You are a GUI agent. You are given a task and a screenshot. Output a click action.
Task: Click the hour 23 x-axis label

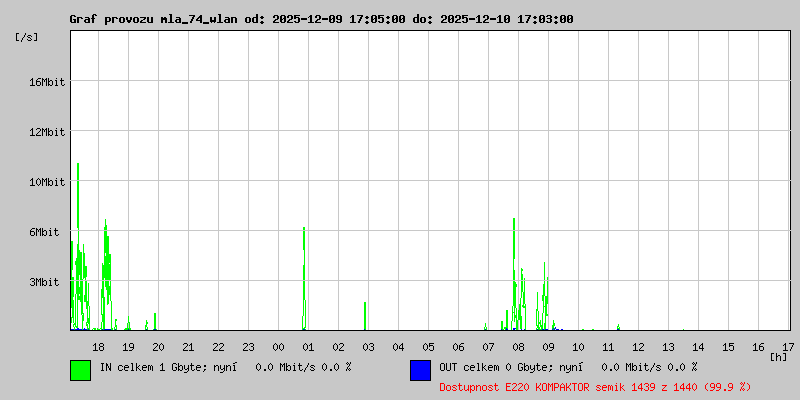[x=248, y=347]
